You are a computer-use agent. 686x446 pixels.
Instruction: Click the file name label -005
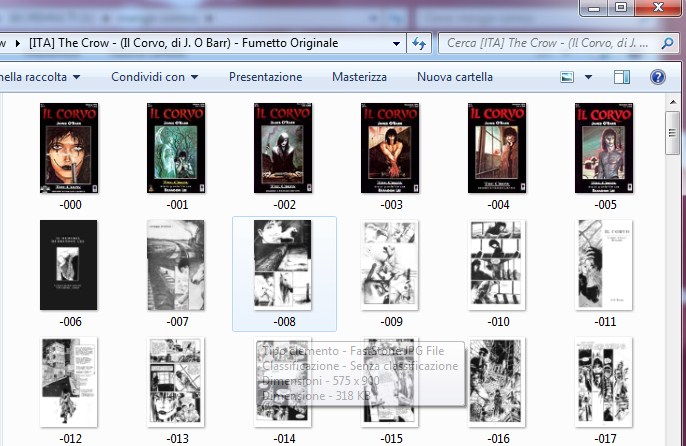coord(605,205)
